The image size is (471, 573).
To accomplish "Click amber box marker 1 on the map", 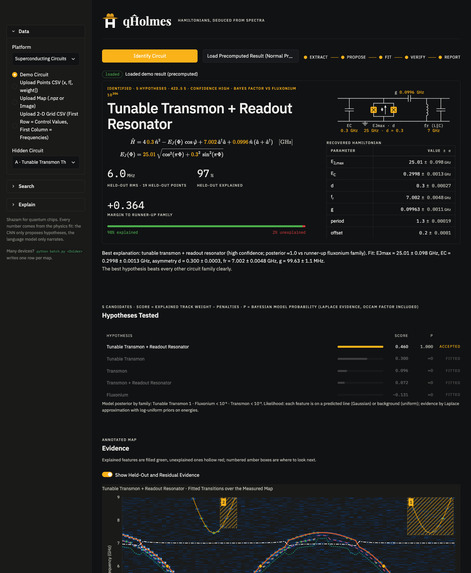I will 410,502.
